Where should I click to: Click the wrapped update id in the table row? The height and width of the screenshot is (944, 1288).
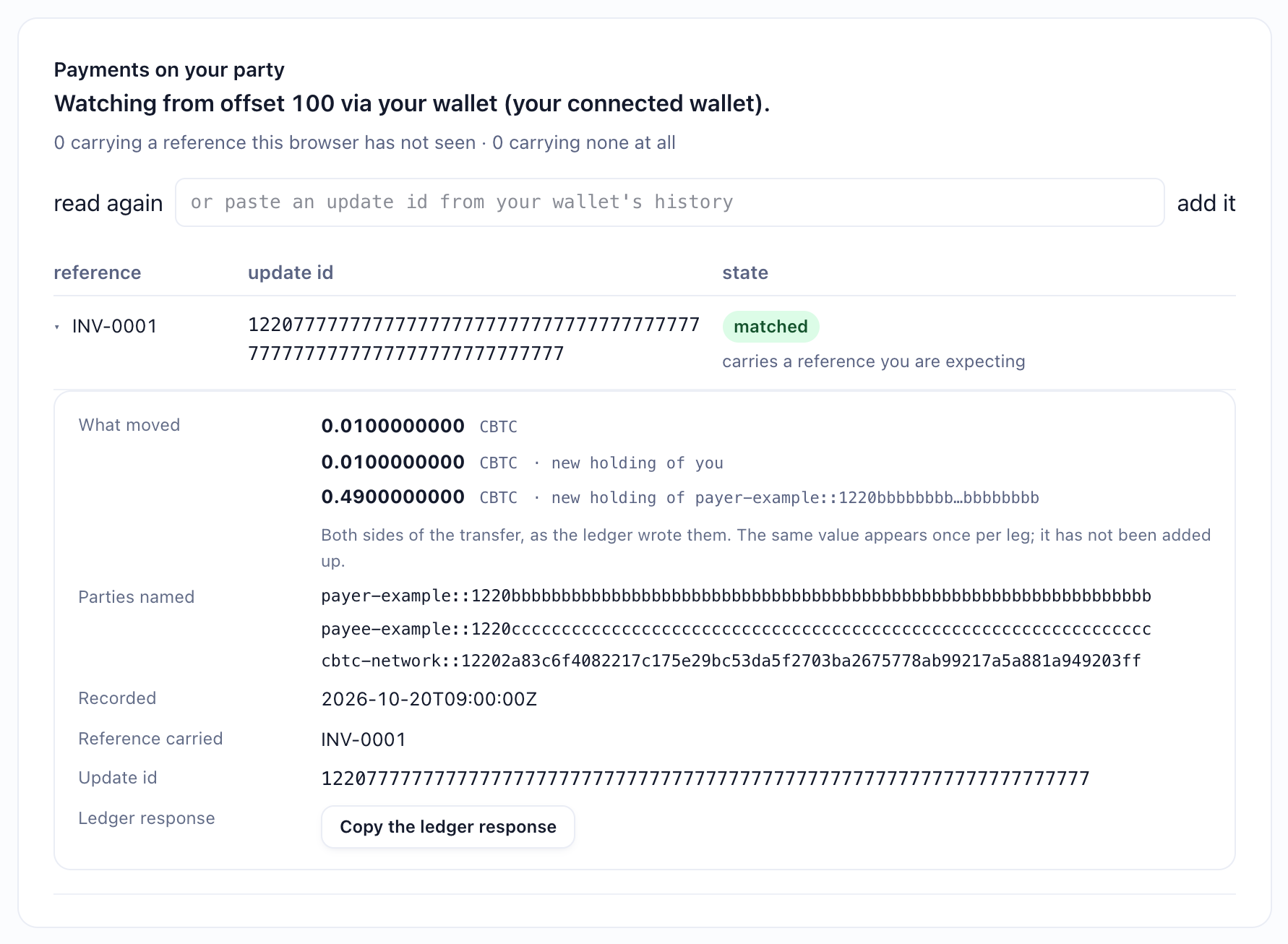(473, 339)
